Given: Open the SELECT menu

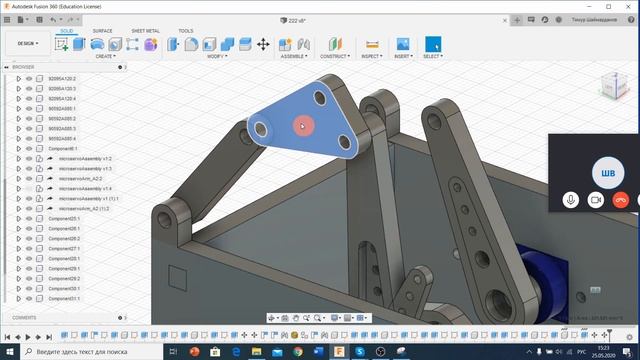Looking at the screenshot, I should (433, 56).
